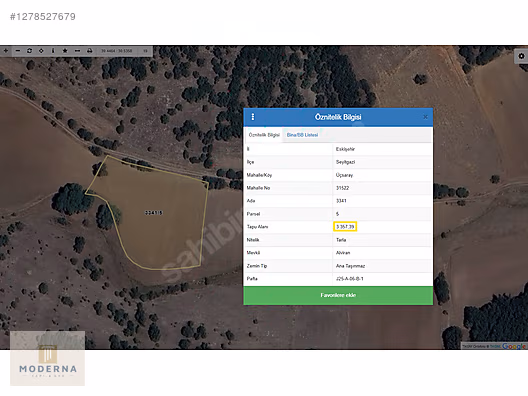Select the Mevkii value Akviran
This screenshot has height=396, width=528.
(x=343, y=253)
